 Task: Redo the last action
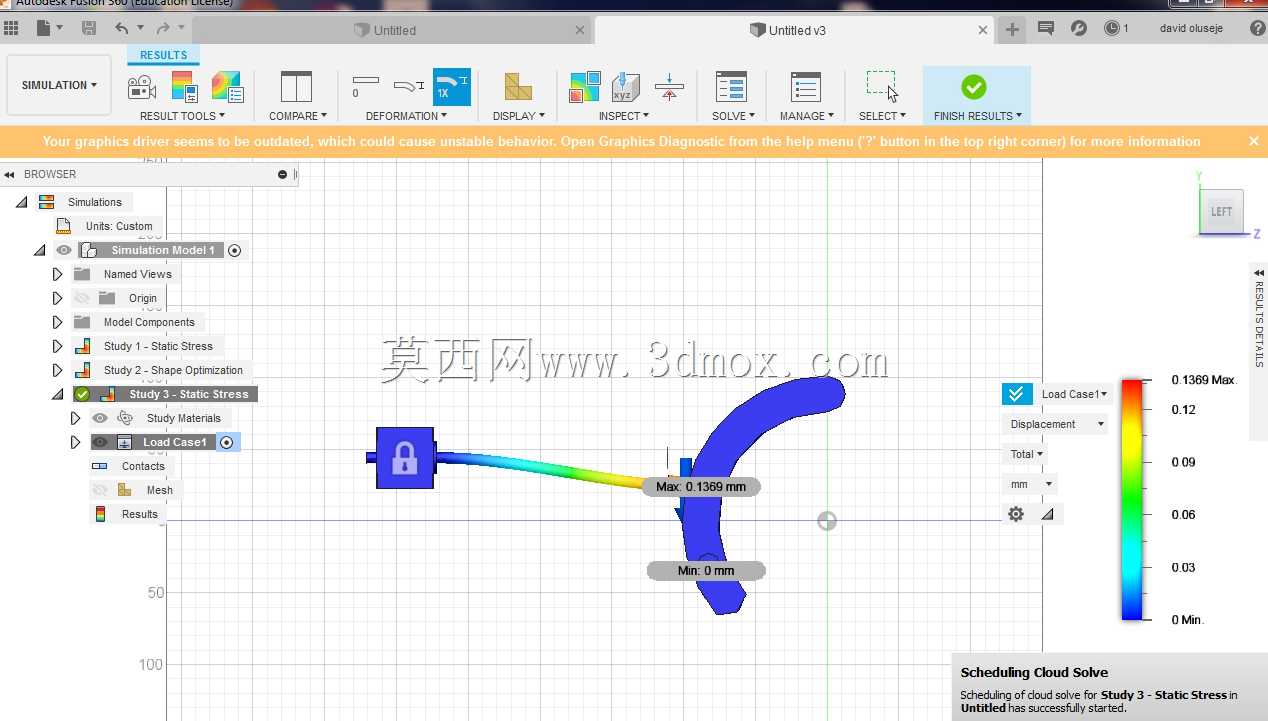click(162, 28)
